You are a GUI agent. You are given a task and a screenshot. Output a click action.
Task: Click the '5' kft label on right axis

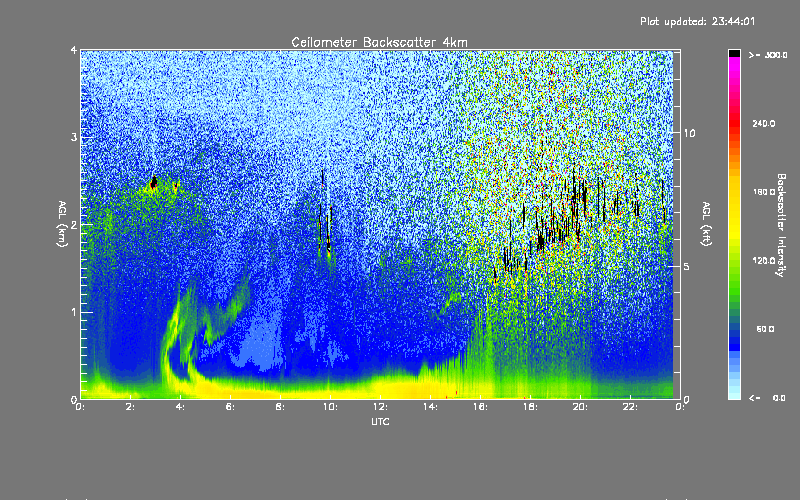tap(687, 267)
